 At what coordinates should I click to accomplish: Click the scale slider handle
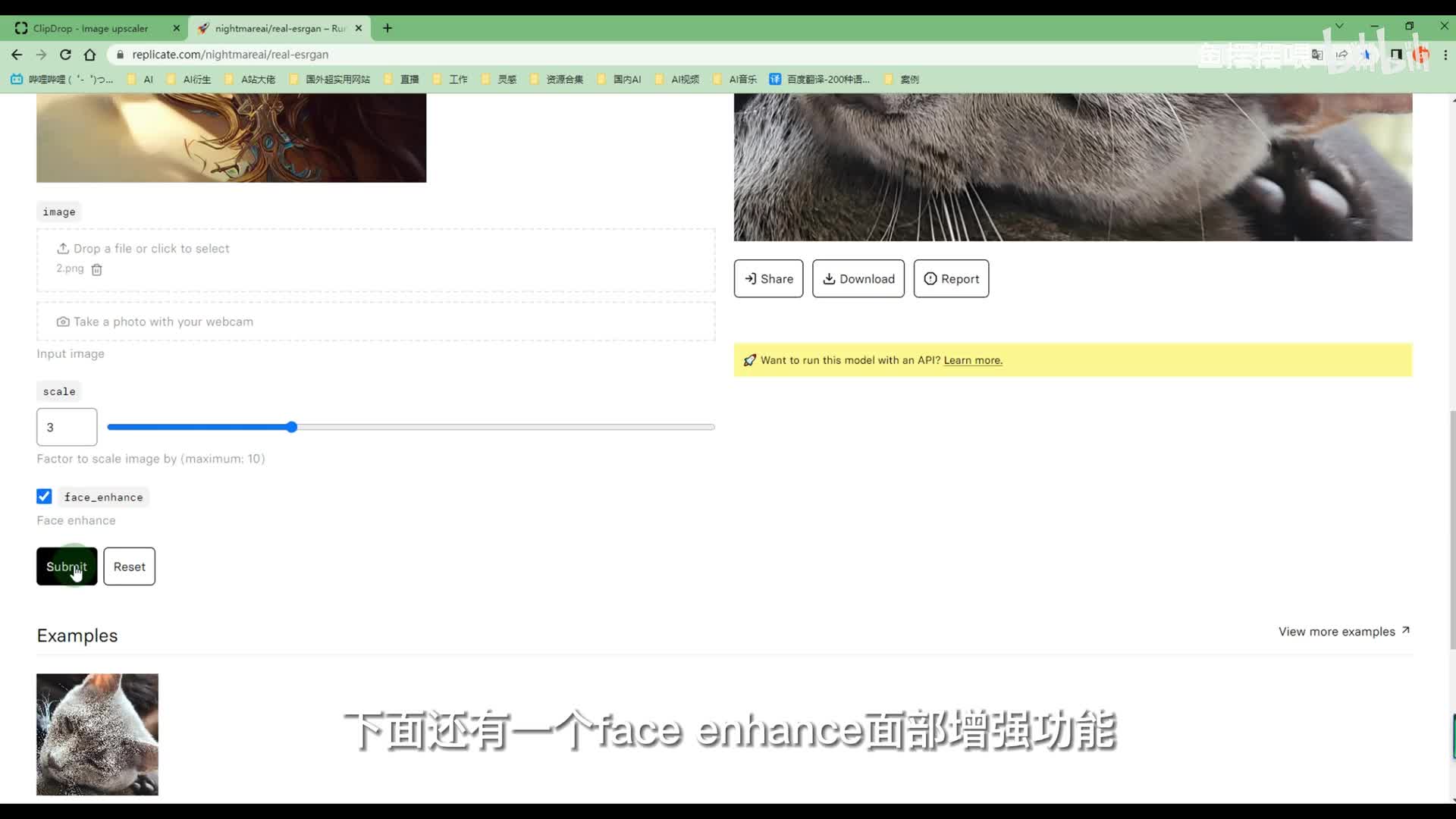point(292,428)
